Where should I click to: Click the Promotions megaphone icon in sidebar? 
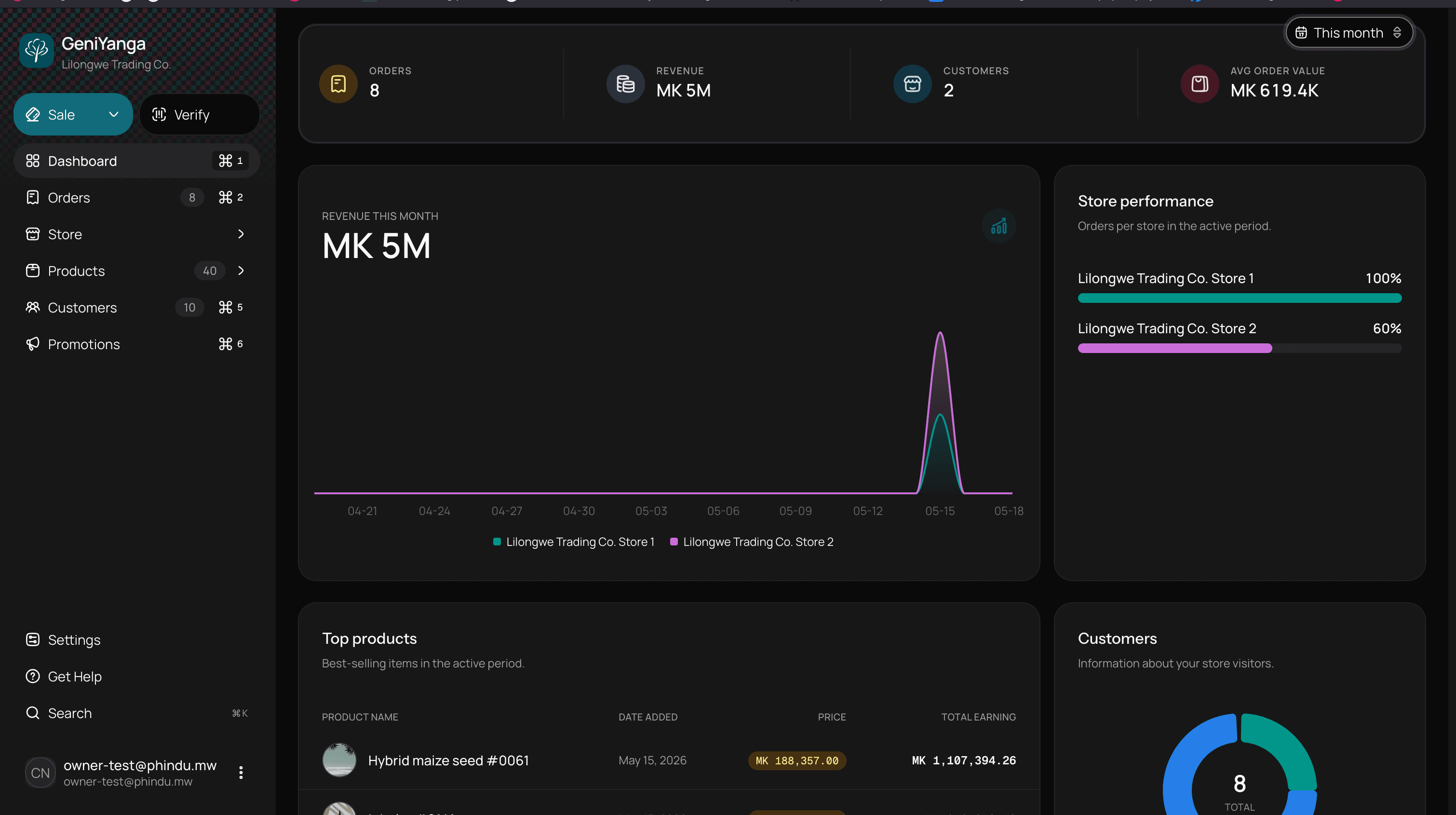pyautogui.click(x=33, y=344)
